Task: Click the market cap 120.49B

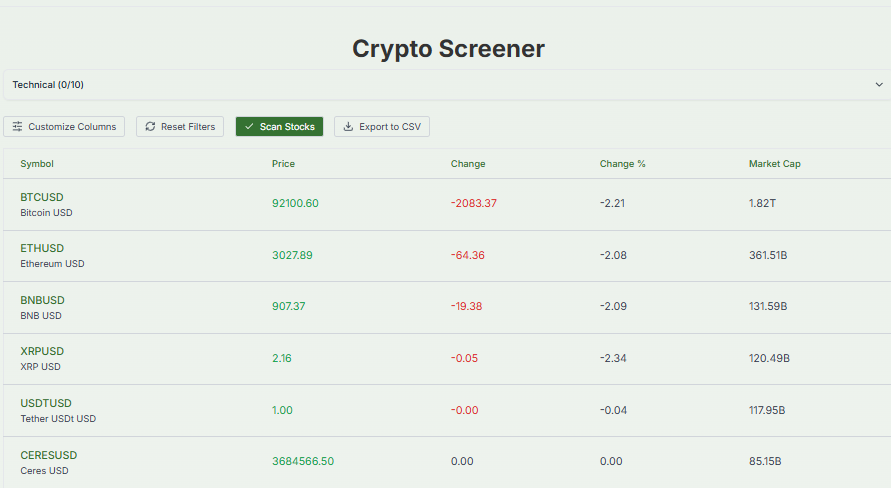Action: pos(769,358)
